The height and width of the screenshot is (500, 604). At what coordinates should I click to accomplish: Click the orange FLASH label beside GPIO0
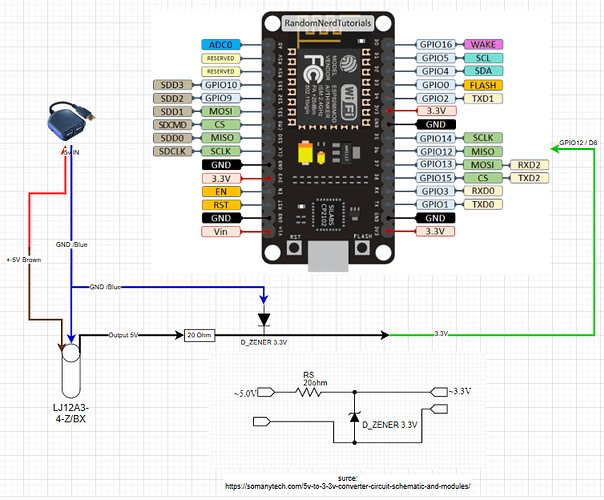click(483, 85)
